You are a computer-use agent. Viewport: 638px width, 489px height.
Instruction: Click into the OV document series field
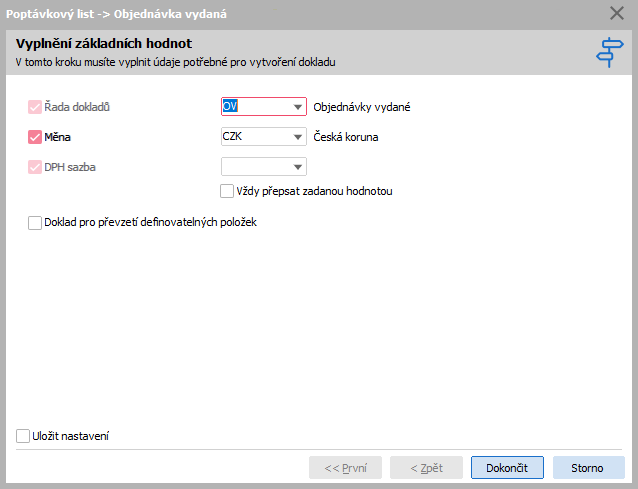256,107
